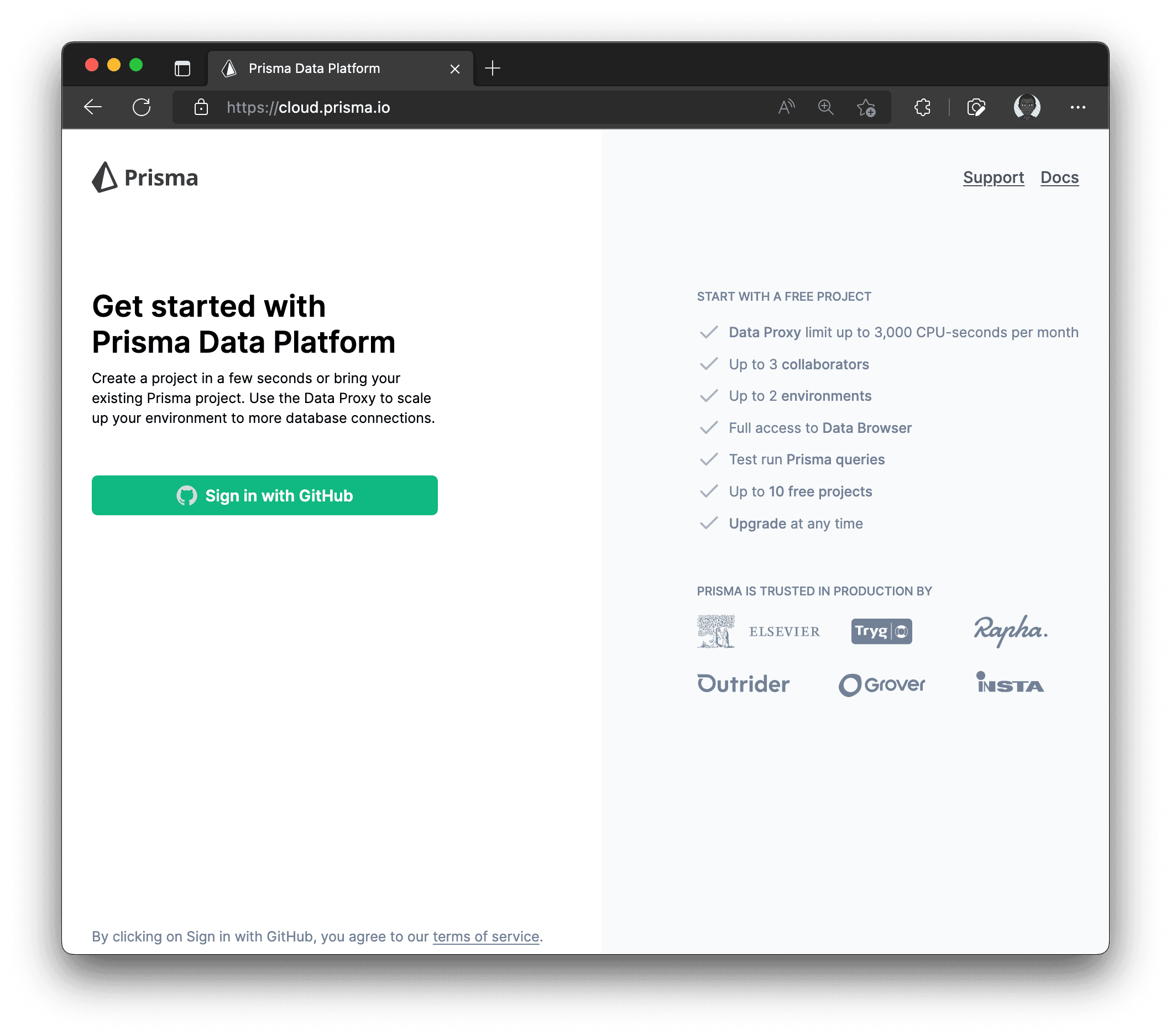This screenshot has width=1171, height=1036.
Task: Click the user profile avatar
Action: click(1027, 107)
